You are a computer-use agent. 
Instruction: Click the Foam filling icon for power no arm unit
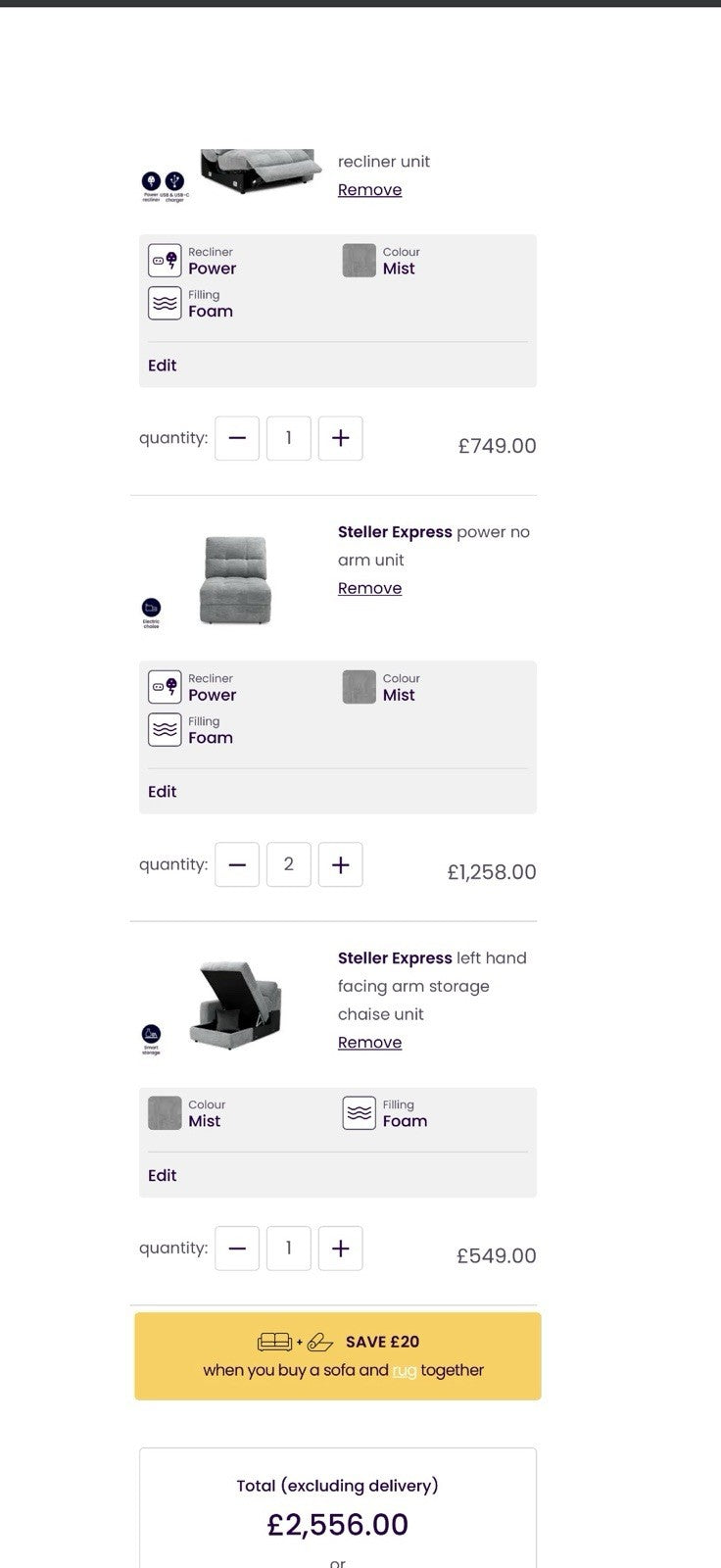(x=165, y=730)
